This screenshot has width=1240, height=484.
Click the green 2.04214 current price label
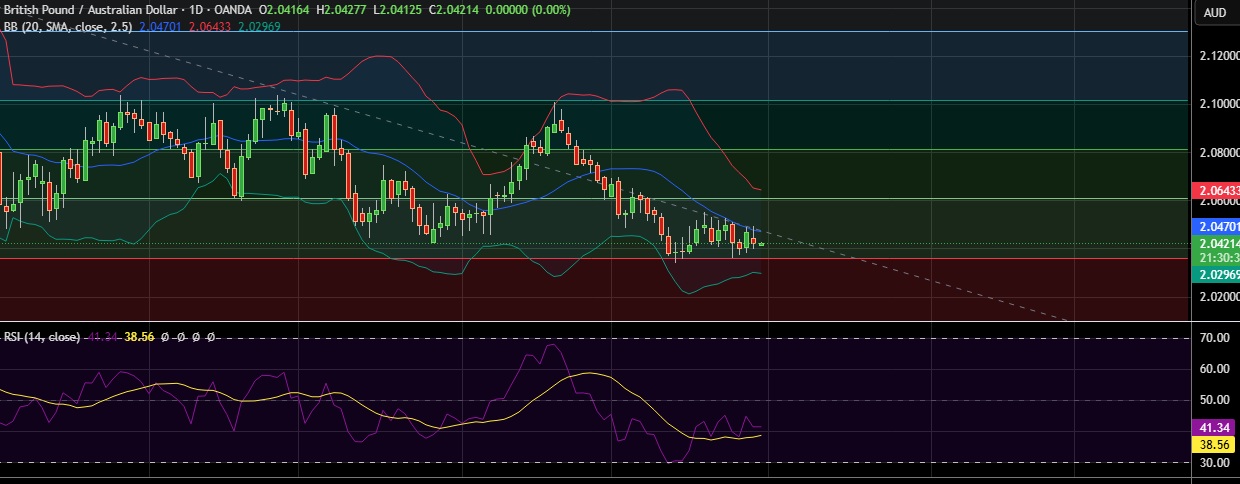pyautogui.click(x=1219, y=243)
